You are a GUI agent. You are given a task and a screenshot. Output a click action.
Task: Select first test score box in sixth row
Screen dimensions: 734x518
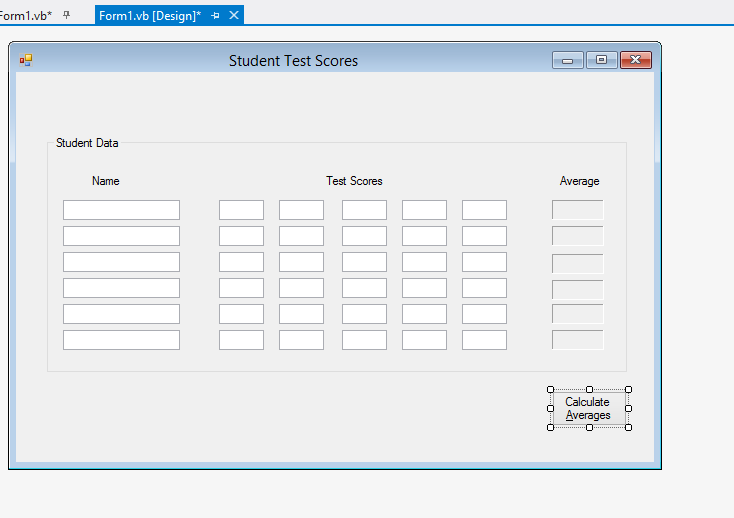tap(242, 340)
